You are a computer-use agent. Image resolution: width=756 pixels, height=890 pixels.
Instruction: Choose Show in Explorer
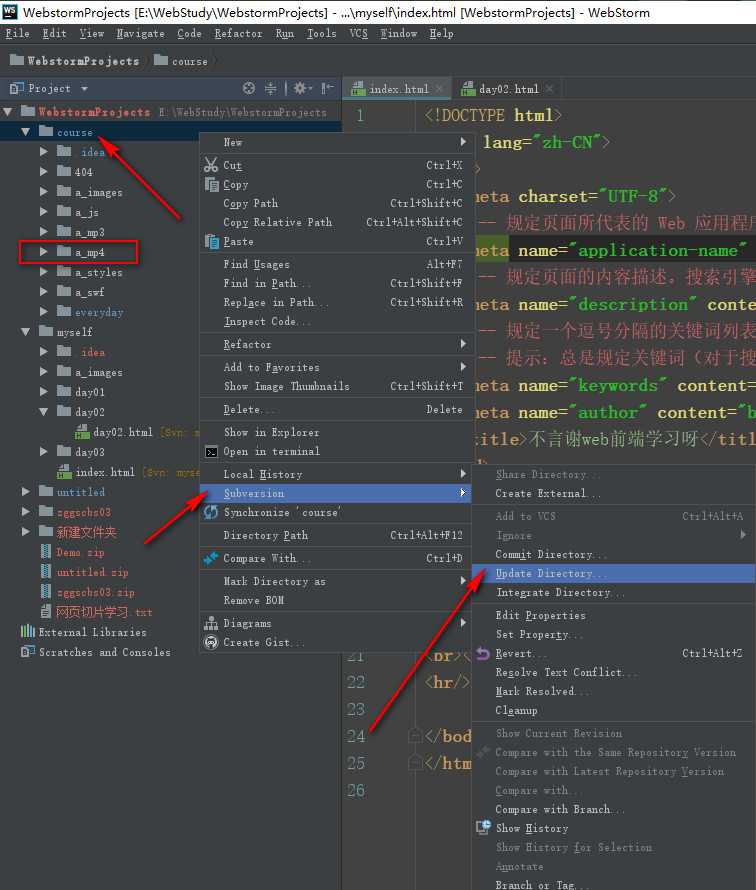click(337, 433)
